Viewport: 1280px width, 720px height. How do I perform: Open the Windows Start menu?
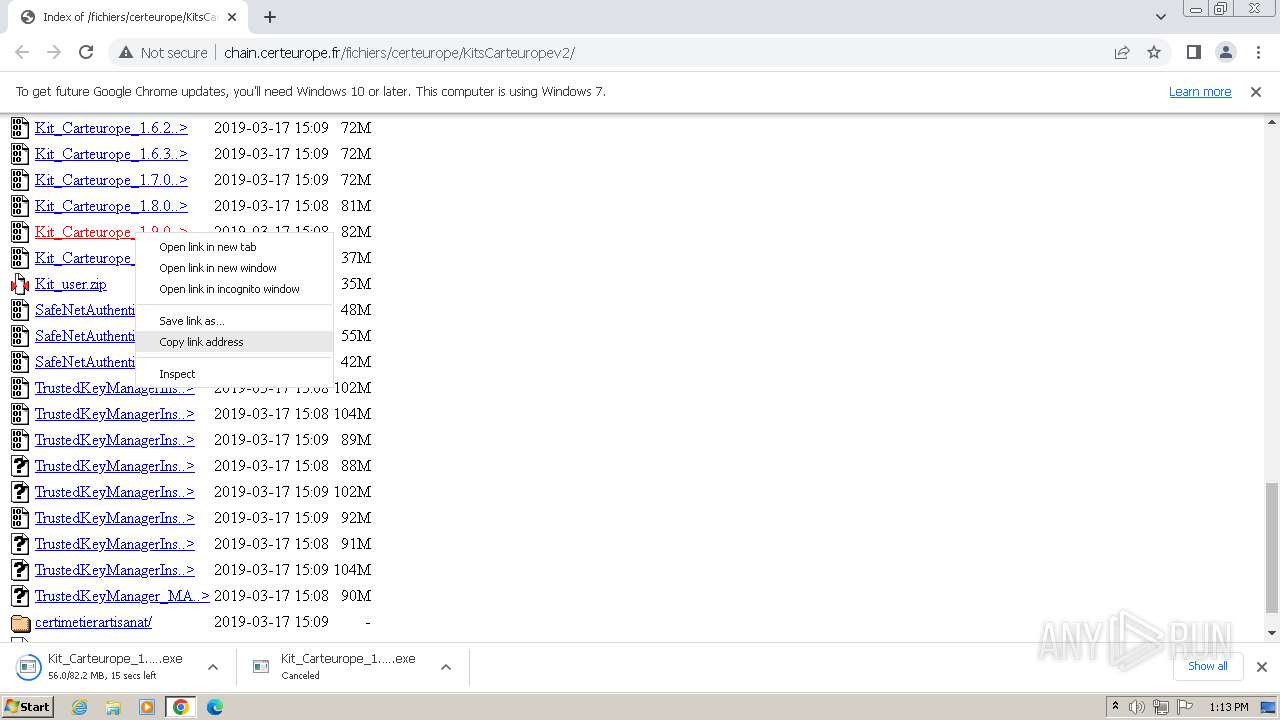coord(27,707)
